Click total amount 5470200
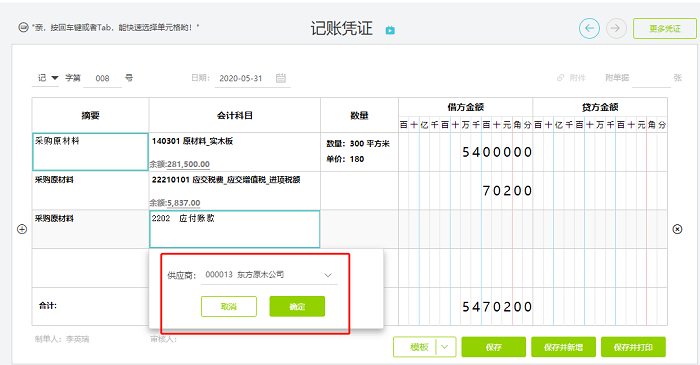This screenshot has width=700, height=365. 497,307
